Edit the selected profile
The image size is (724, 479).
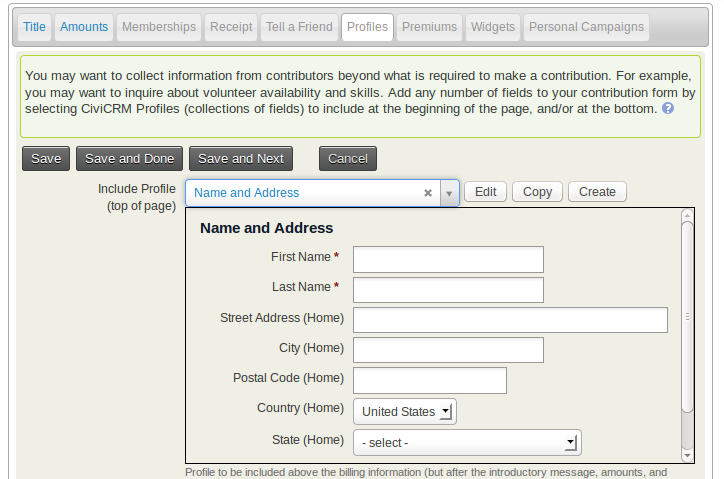(x=486, y=192)
